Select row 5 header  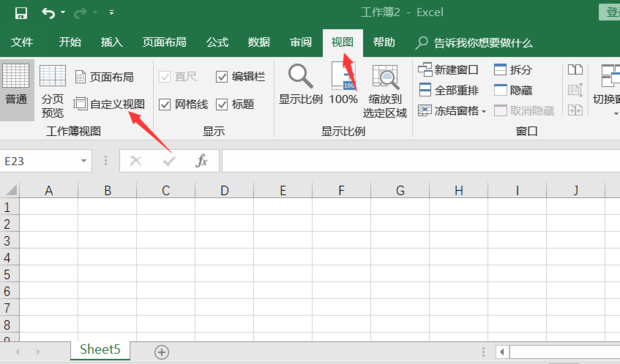click(9, 274)
